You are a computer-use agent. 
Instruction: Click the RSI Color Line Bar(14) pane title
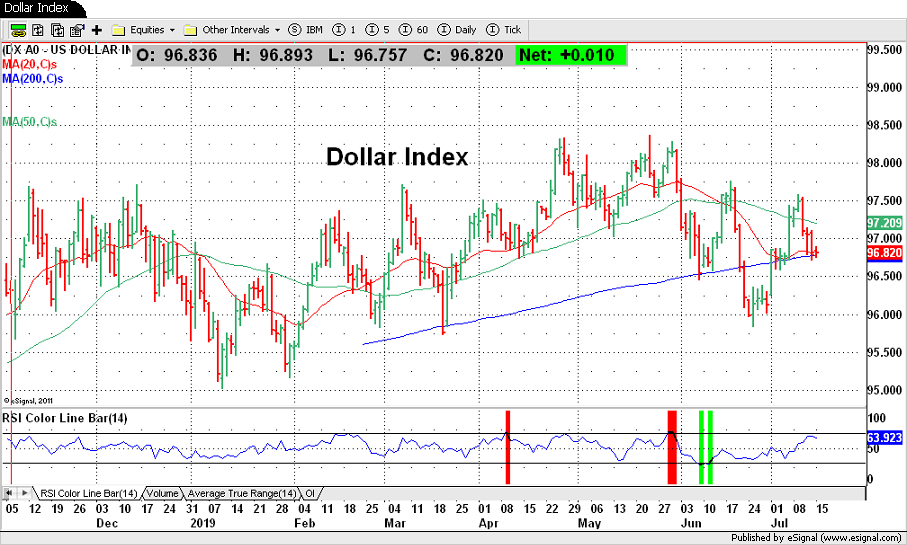pos(64,418)
